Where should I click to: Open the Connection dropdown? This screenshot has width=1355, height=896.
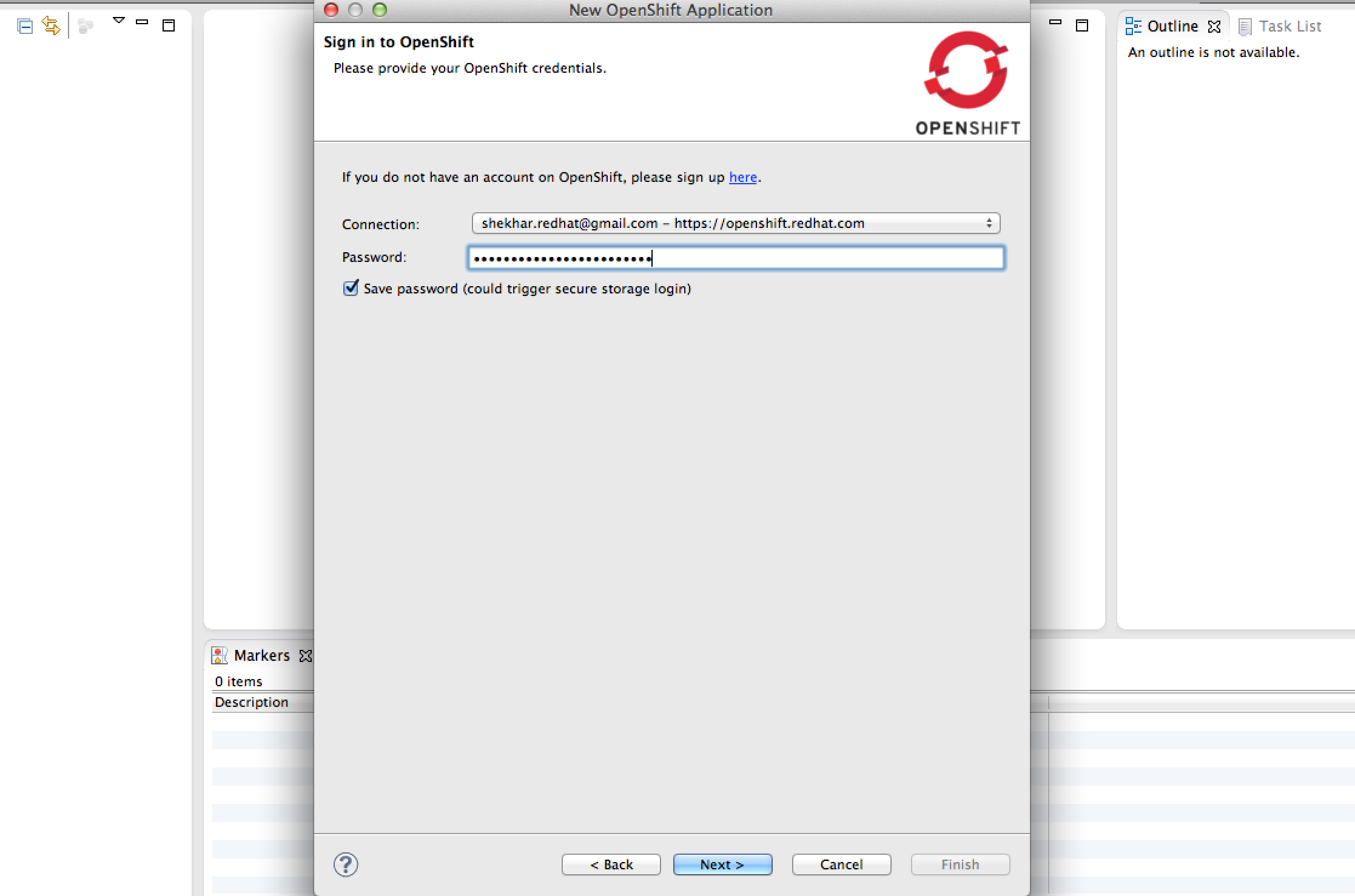tap(735, 224)
